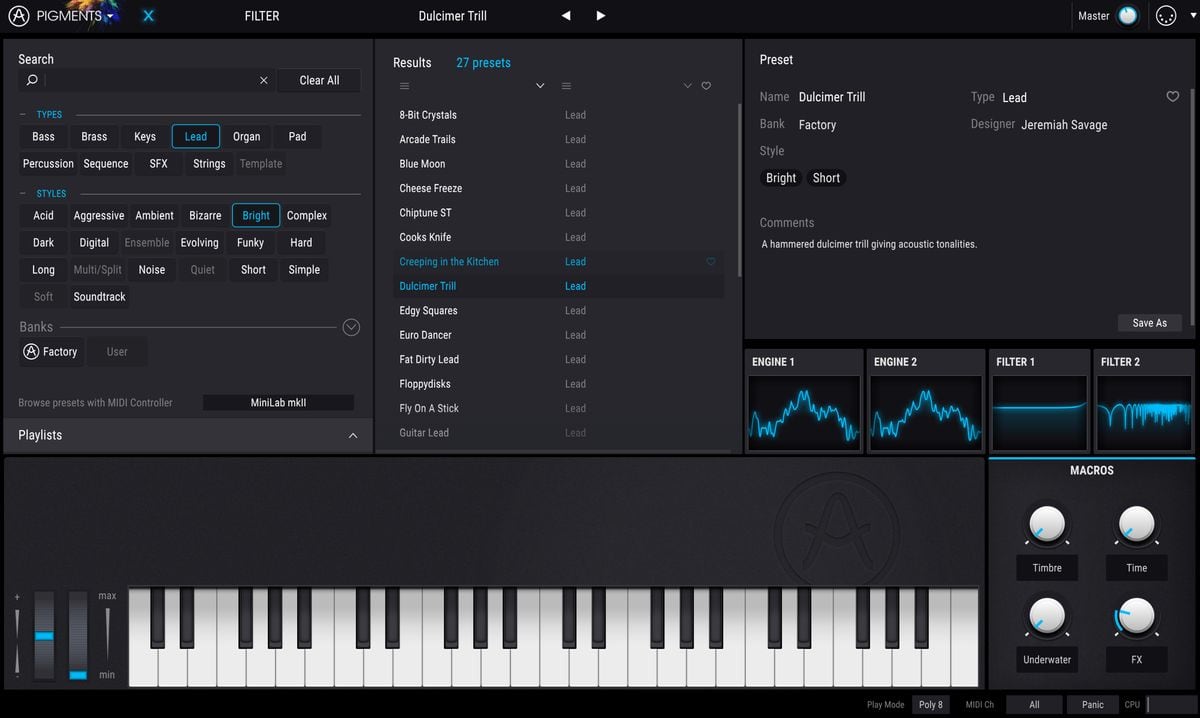Click the previous preset arrow
Screen dimensions: 1200x718
pyautogui.click(x=566, y=16)
